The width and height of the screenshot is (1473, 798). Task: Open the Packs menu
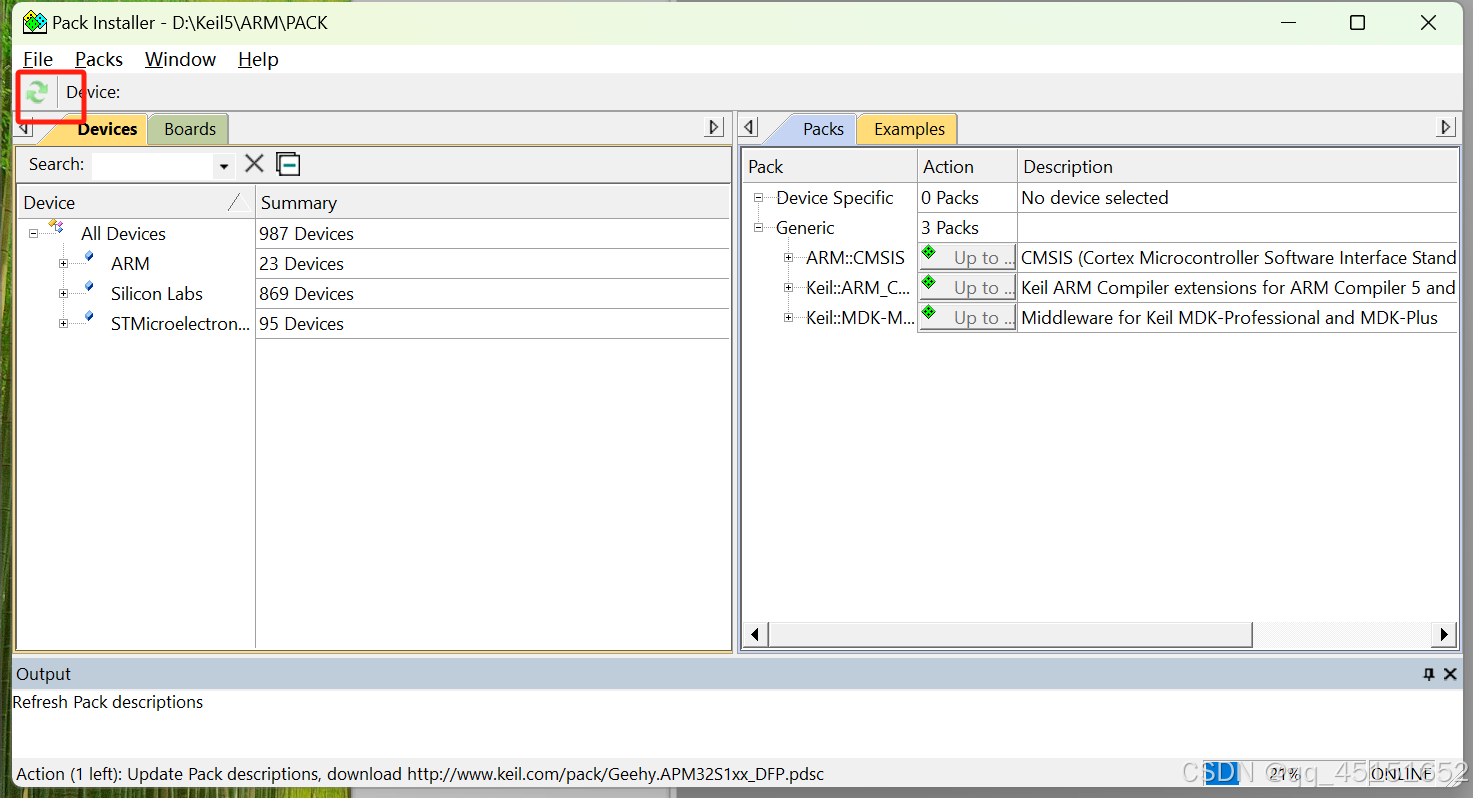pos(99,59)
